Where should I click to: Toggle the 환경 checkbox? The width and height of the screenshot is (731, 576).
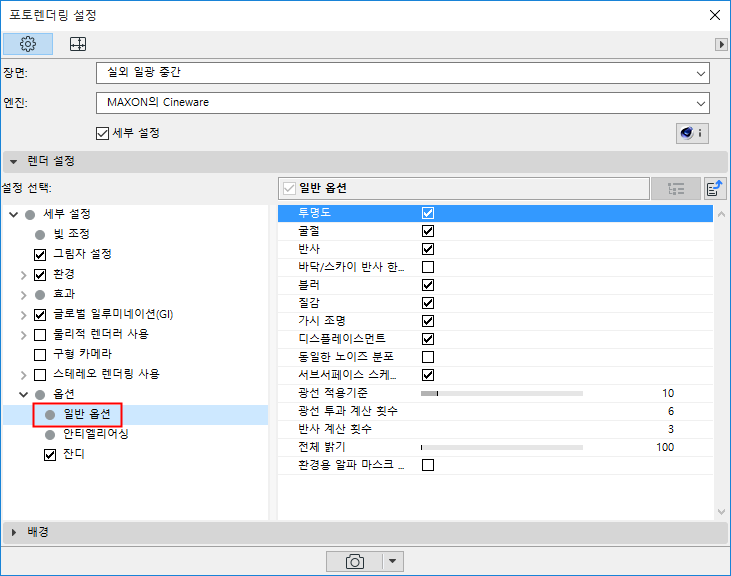40,275
